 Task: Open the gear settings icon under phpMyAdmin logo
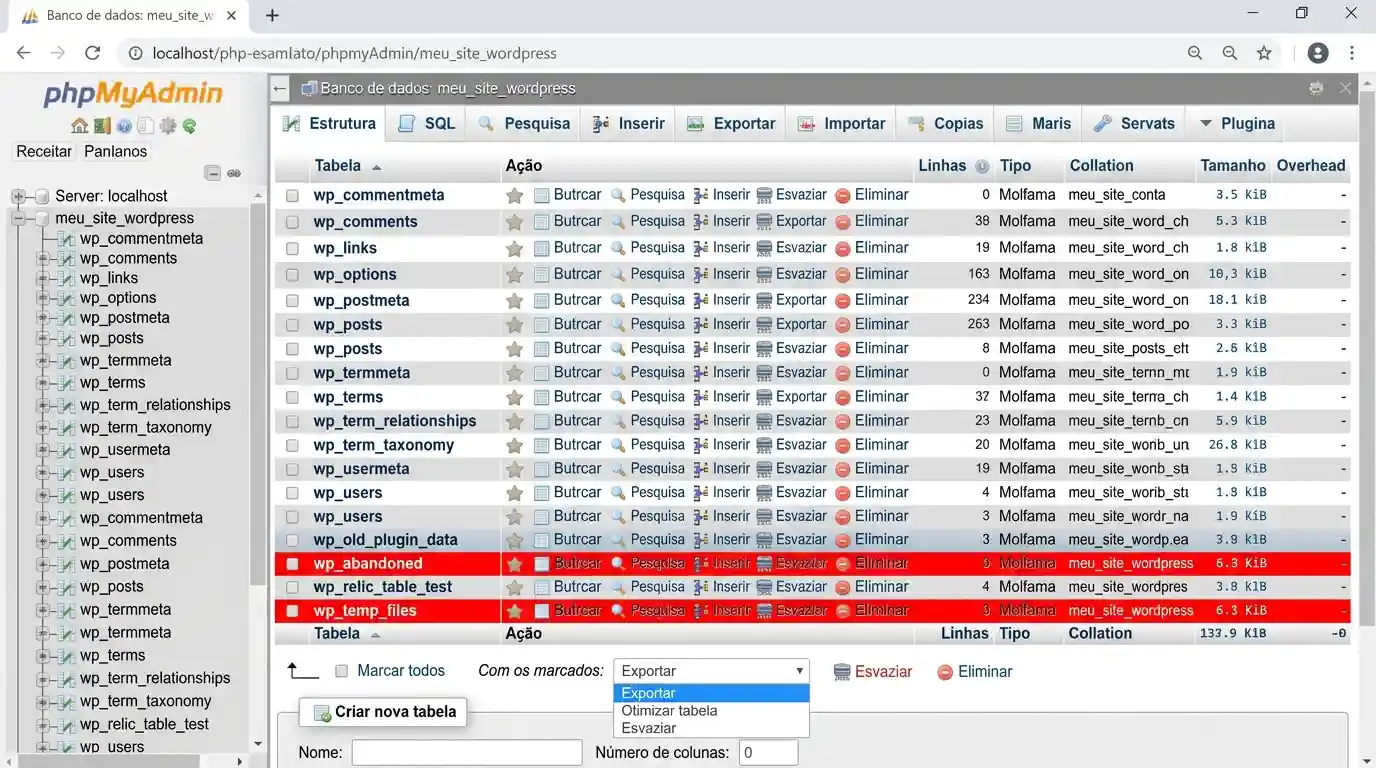click(168, 126)
